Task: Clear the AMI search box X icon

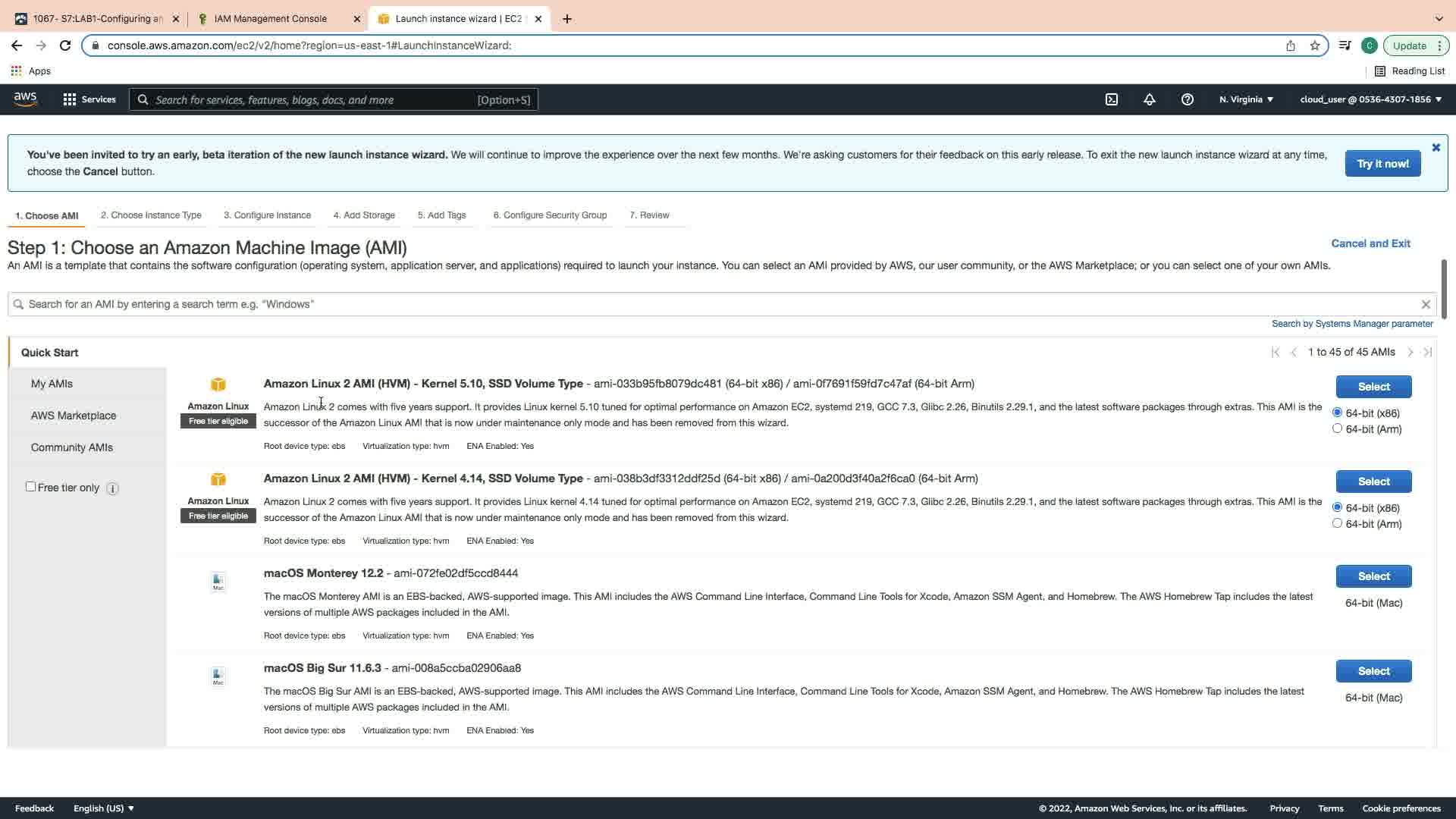Action: pos(1425,304)
